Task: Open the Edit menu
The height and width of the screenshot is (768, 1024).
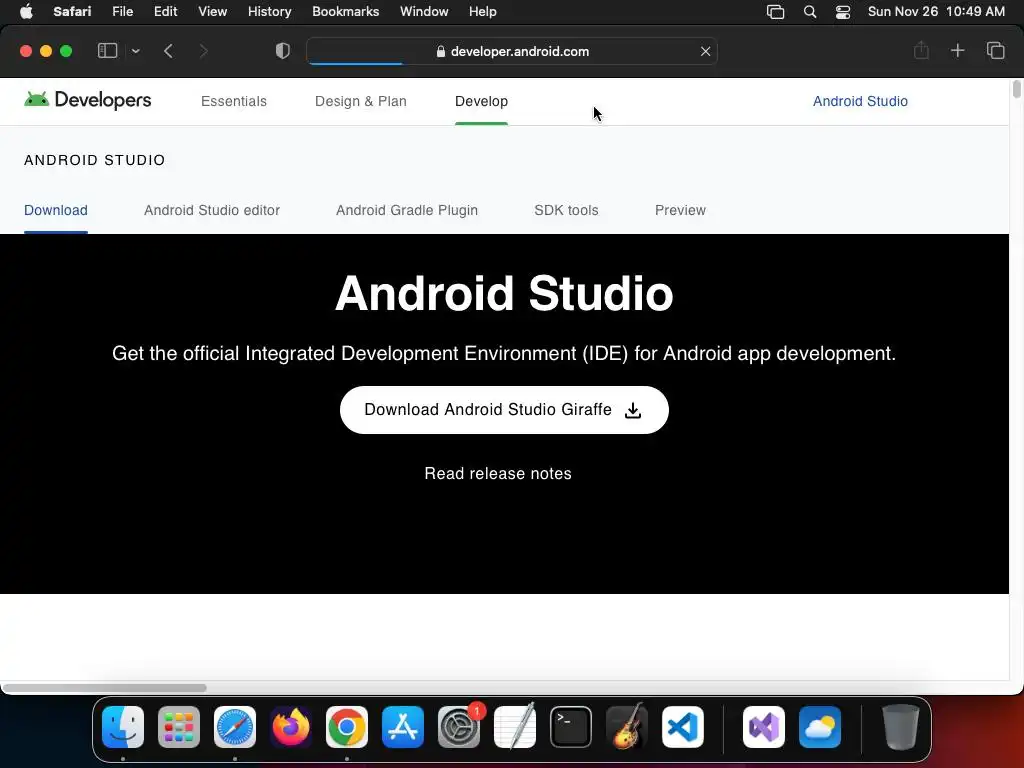Action: point(165,12)
